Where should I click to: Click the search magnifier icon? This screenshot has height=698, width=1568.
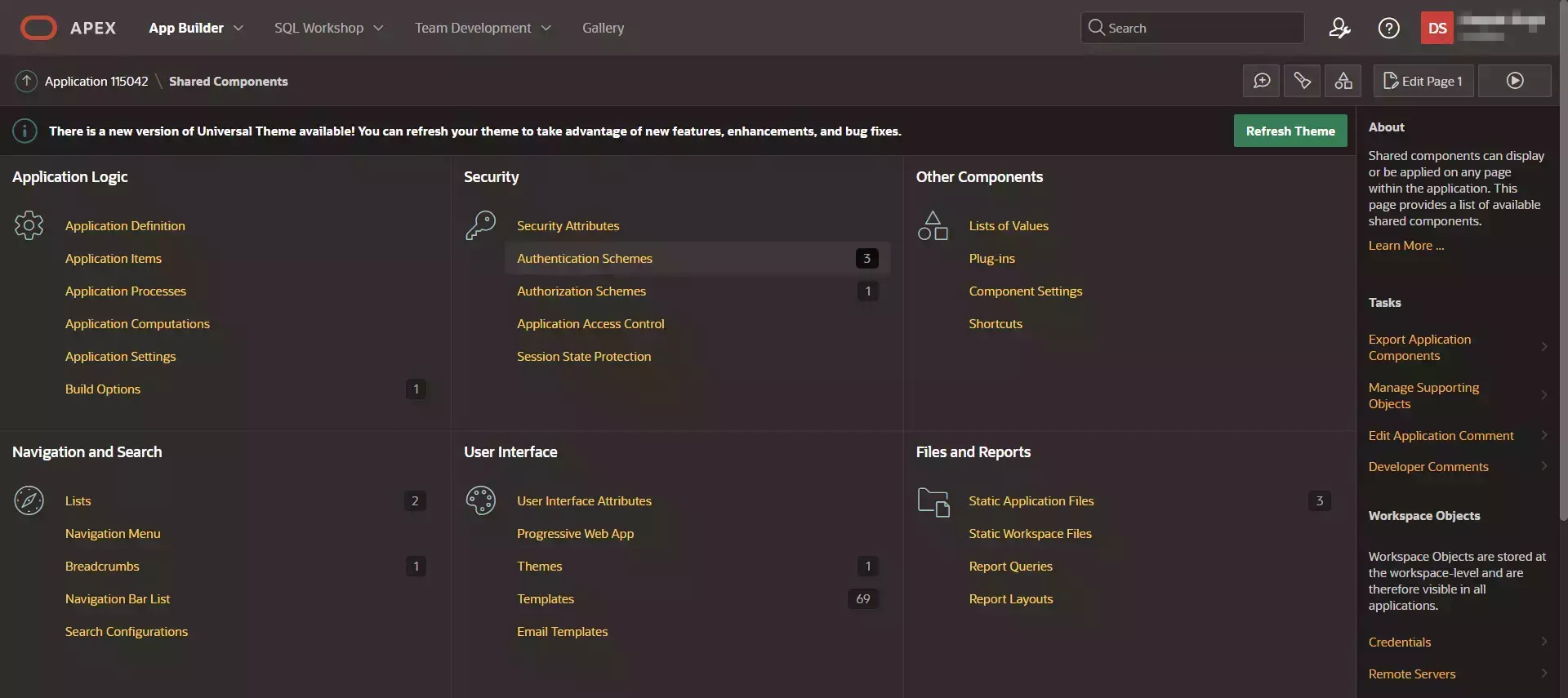[1096, 27]
